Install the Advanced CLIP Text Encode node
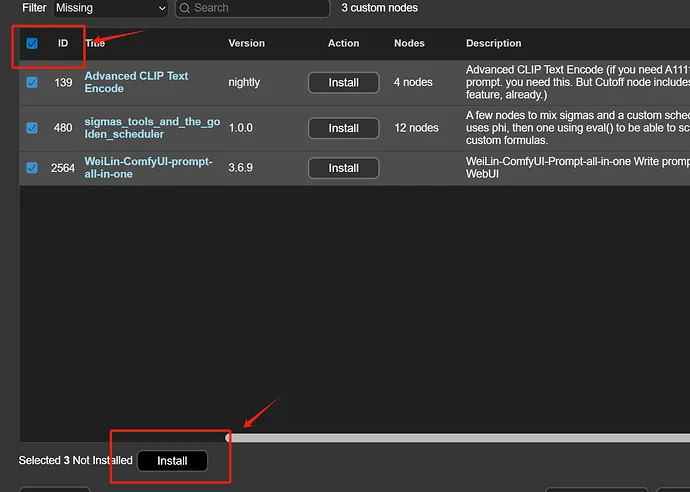This screenshot has width=690, height=492. tap(343, 83)
